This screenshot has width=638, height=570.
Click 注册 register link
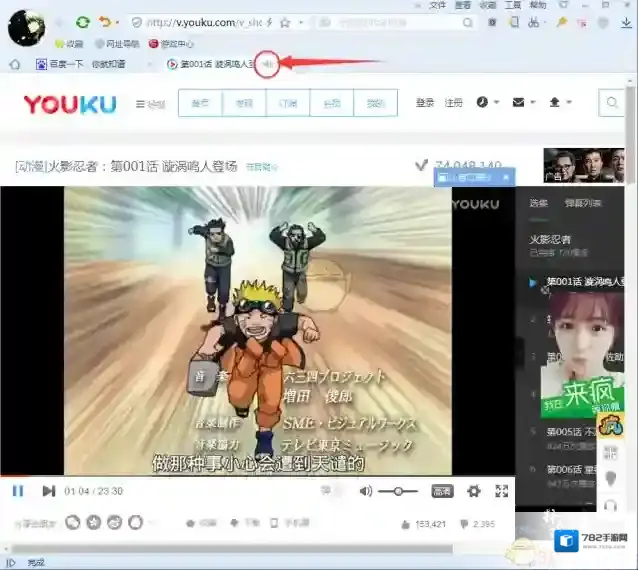454,103
